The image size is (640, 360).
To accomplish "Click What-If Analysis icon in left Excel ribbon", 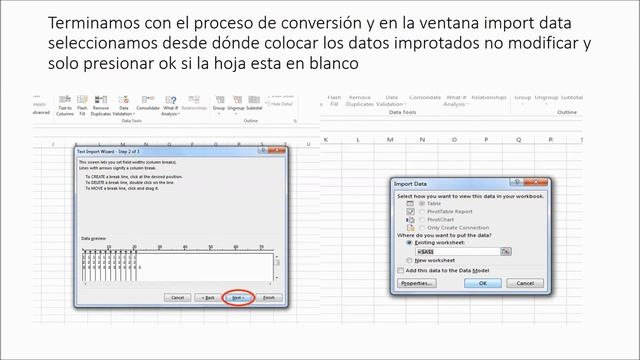I will tap(171, 99).
